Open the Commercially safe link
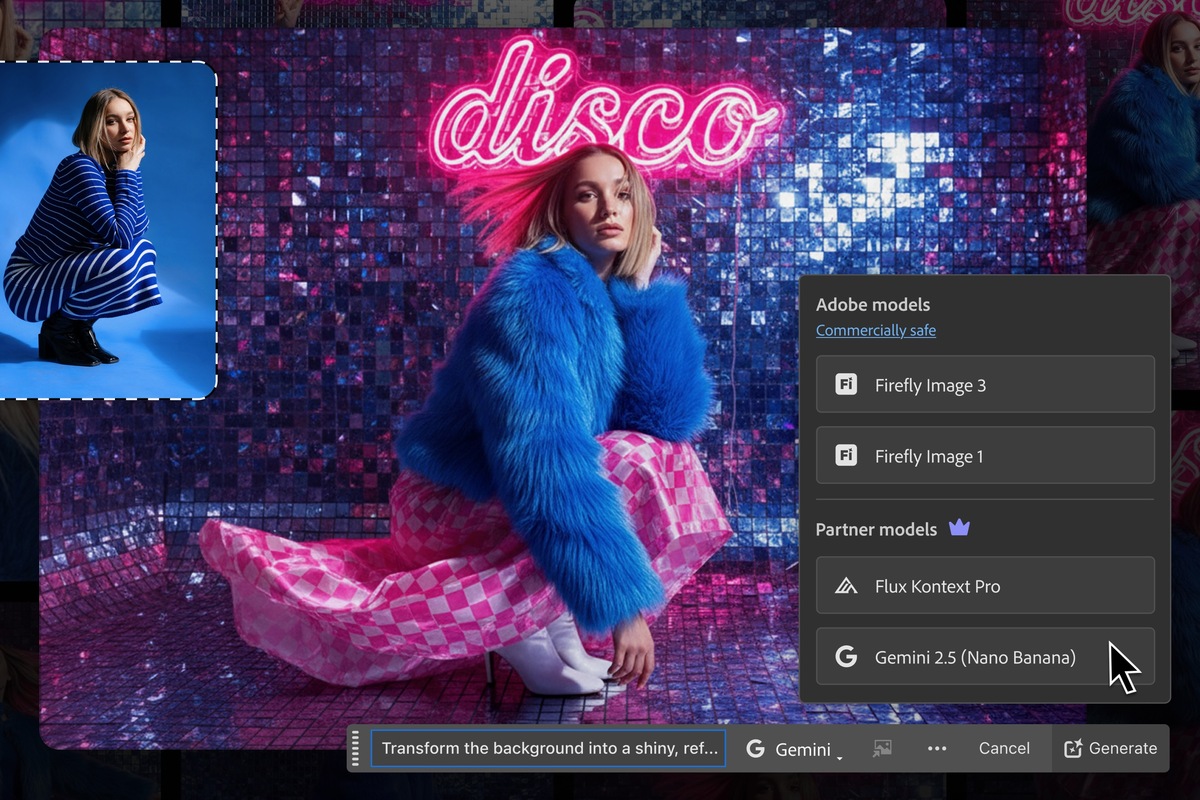The height and width of the screenshot is (800, 1200). tap(876, 330)
